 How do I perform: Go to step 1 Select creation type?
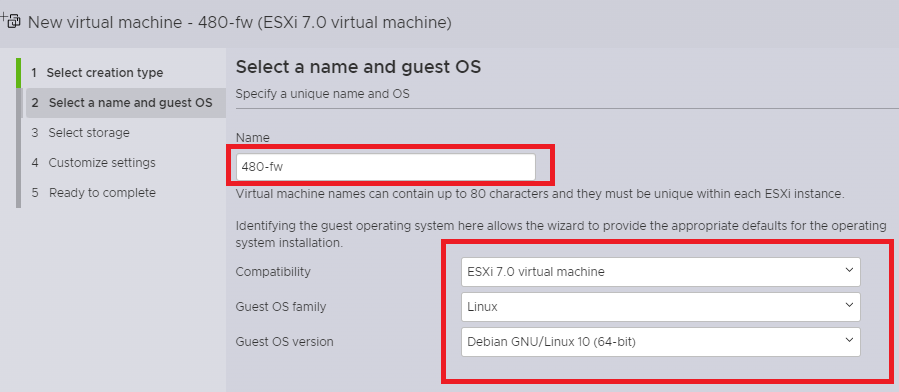click(97, 73)
